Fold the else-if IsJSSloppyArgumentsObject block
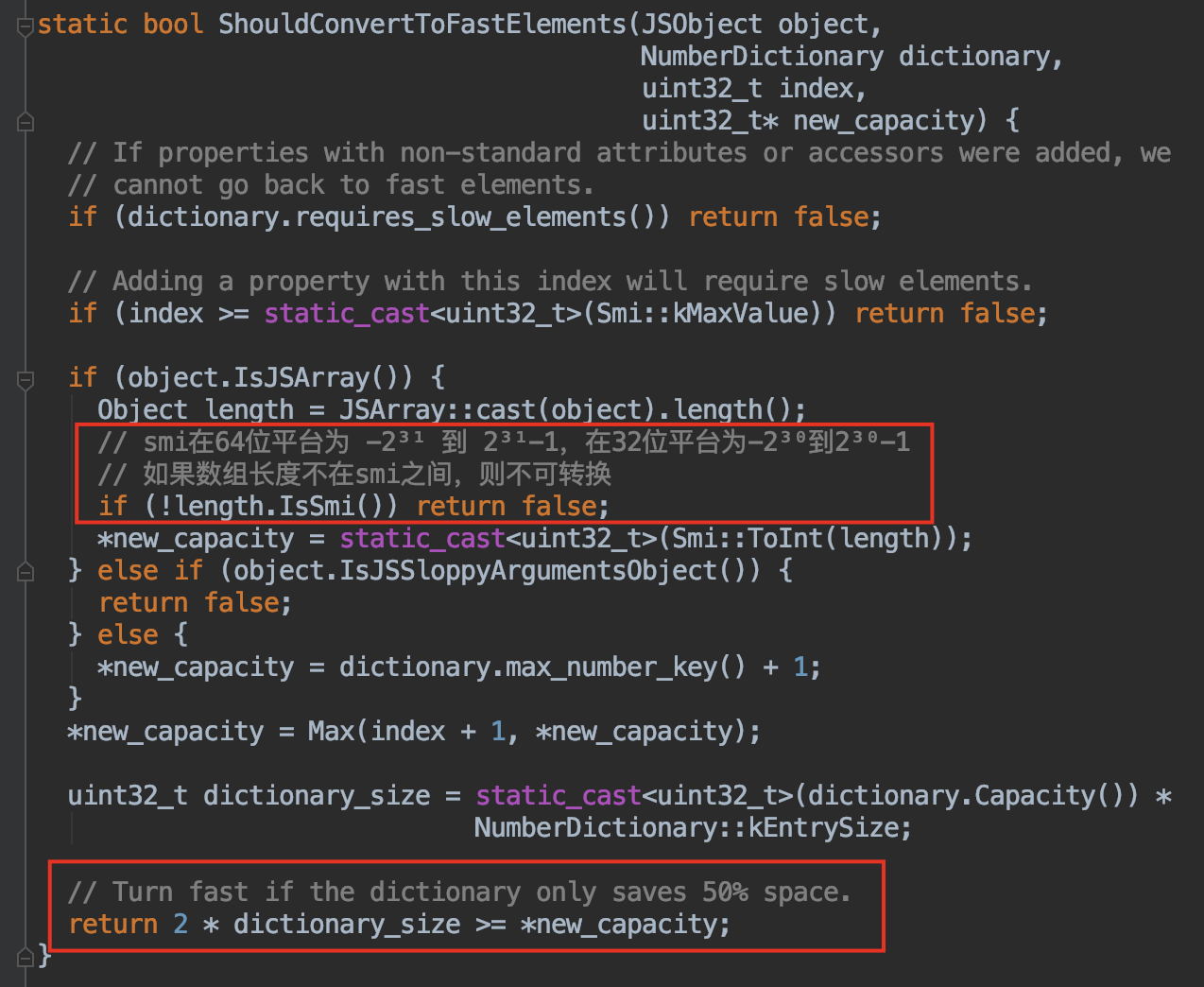 tap(26, 572)
